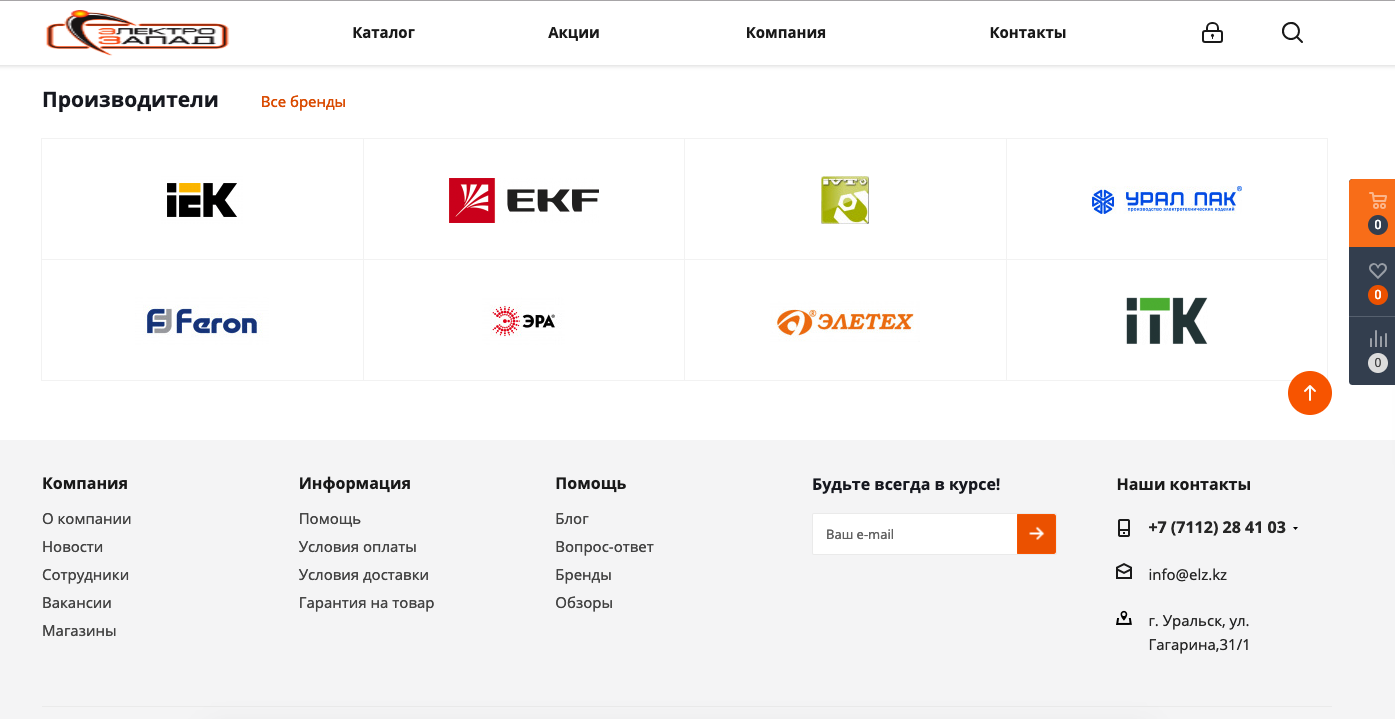1395x719 pixels.
Task: Click the orange scroll-to-top arrow button
Action: [x=1310, y=393]
